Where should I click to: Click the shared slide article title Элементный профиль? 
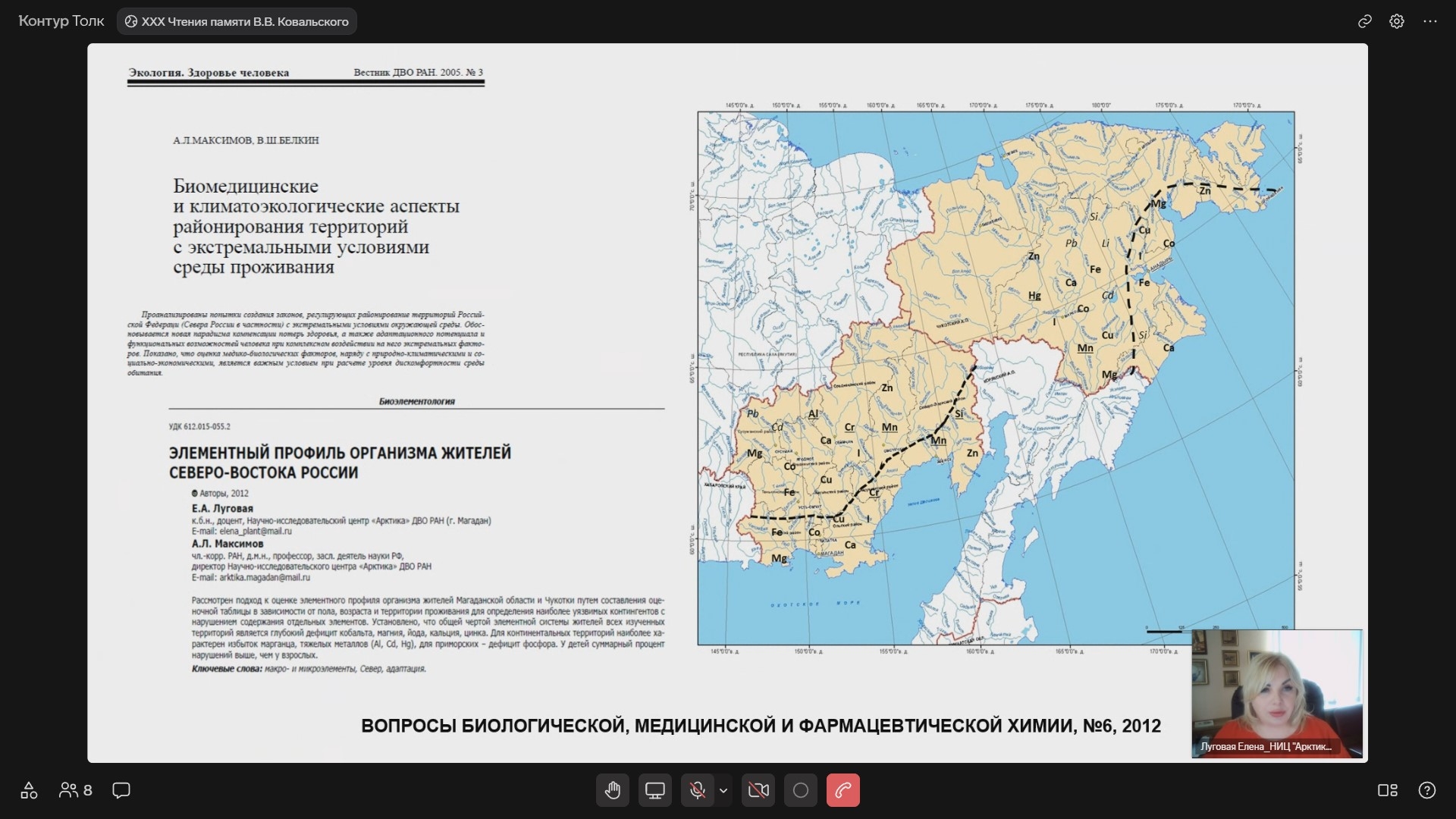[340, 463]
